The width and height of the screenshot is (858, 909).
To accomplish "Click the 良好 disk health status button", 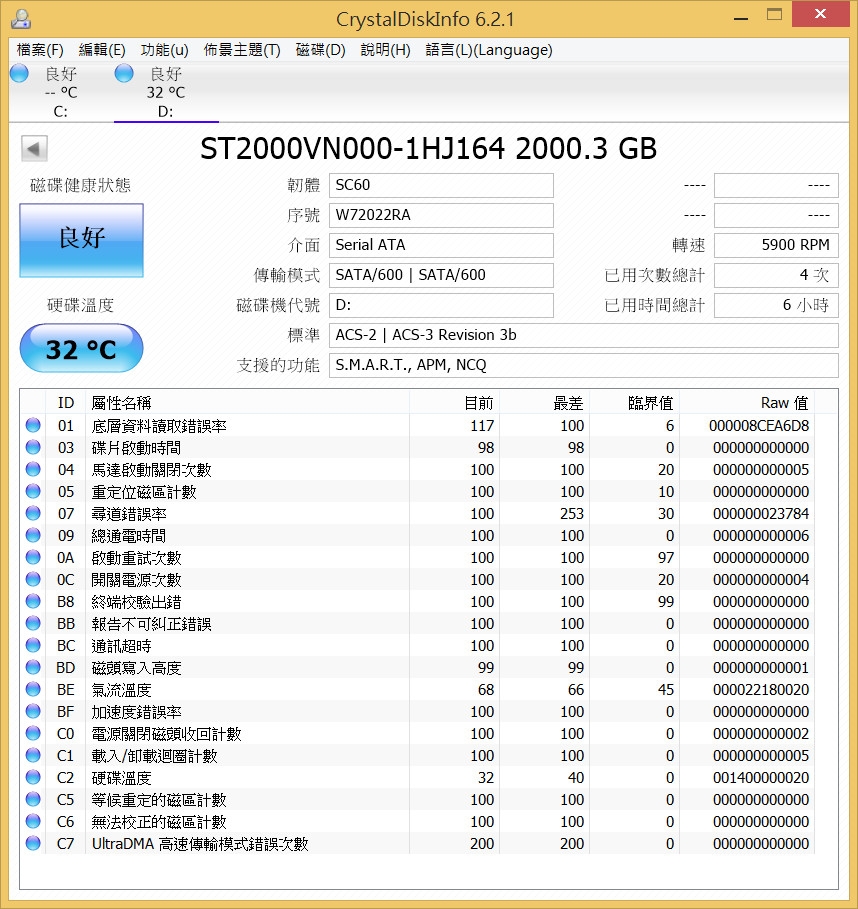I will click(x=82, y=240).
